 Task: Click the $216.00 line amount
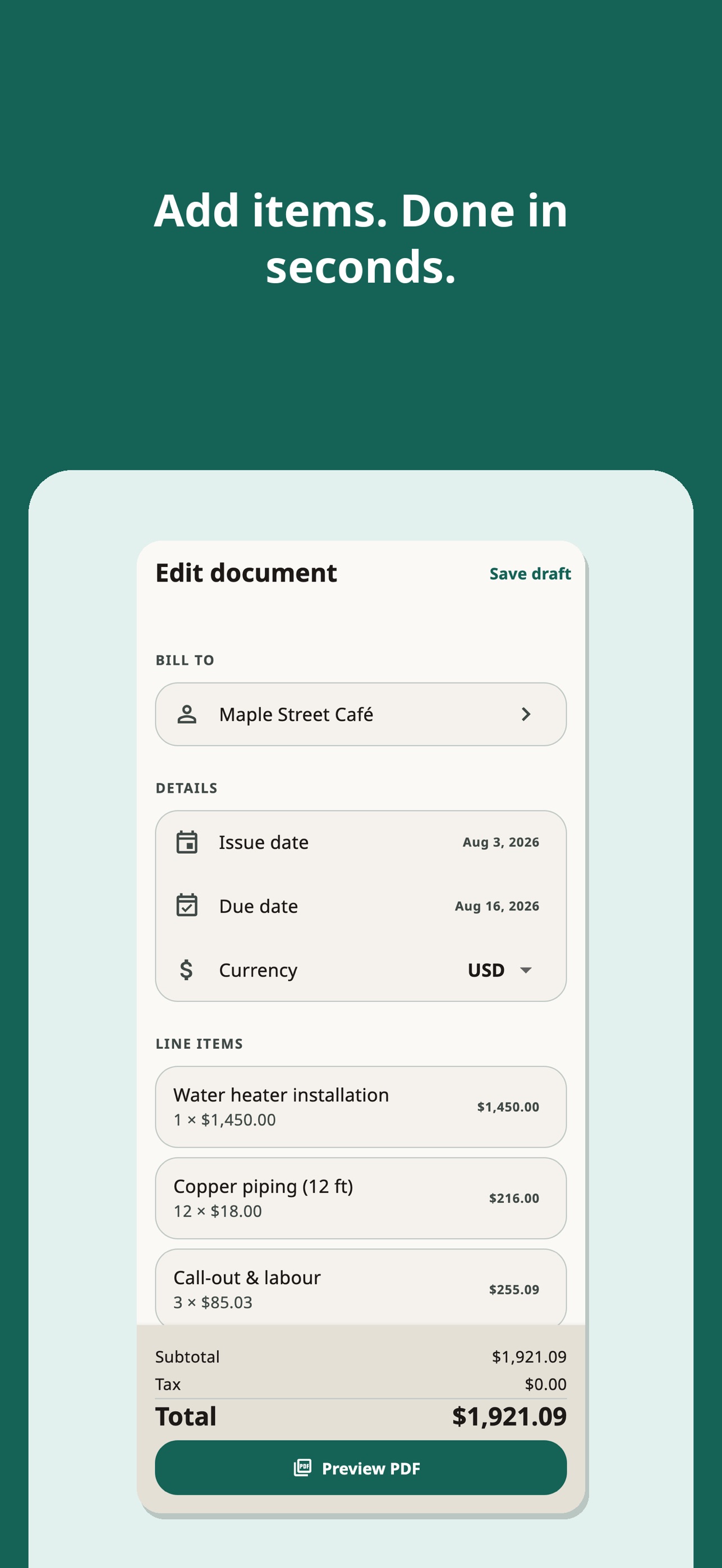pyautogui.click(x=514, y=1198)
